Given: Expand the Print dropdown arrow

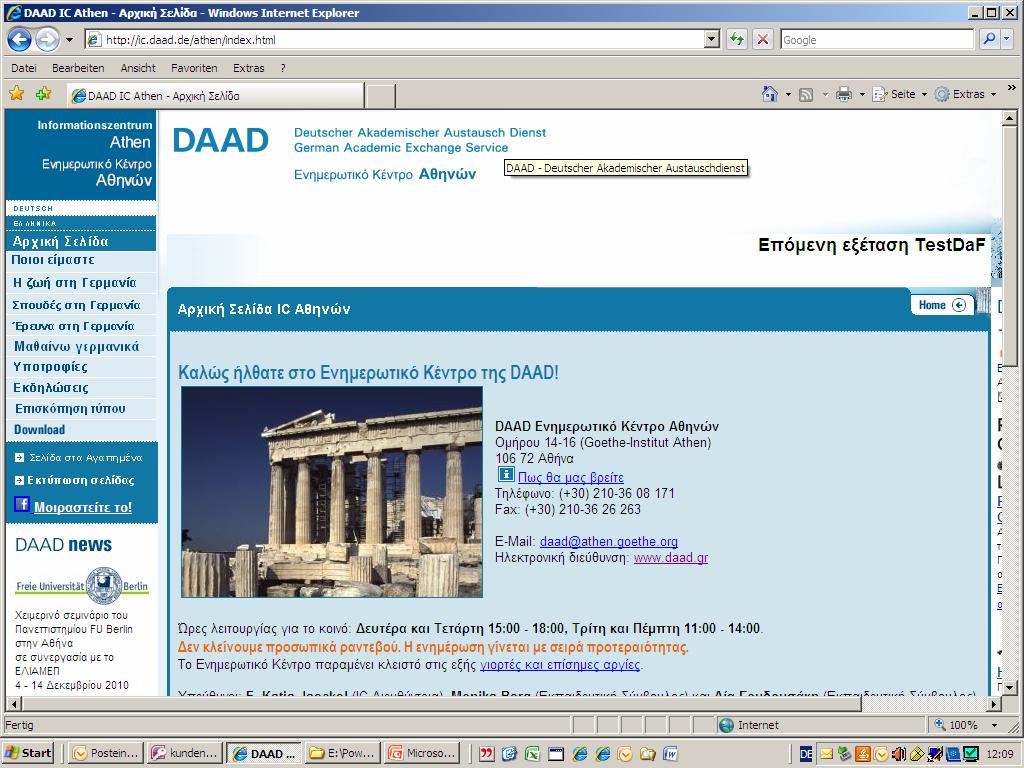Looking at the screenshot, I should tap(862, 95).
